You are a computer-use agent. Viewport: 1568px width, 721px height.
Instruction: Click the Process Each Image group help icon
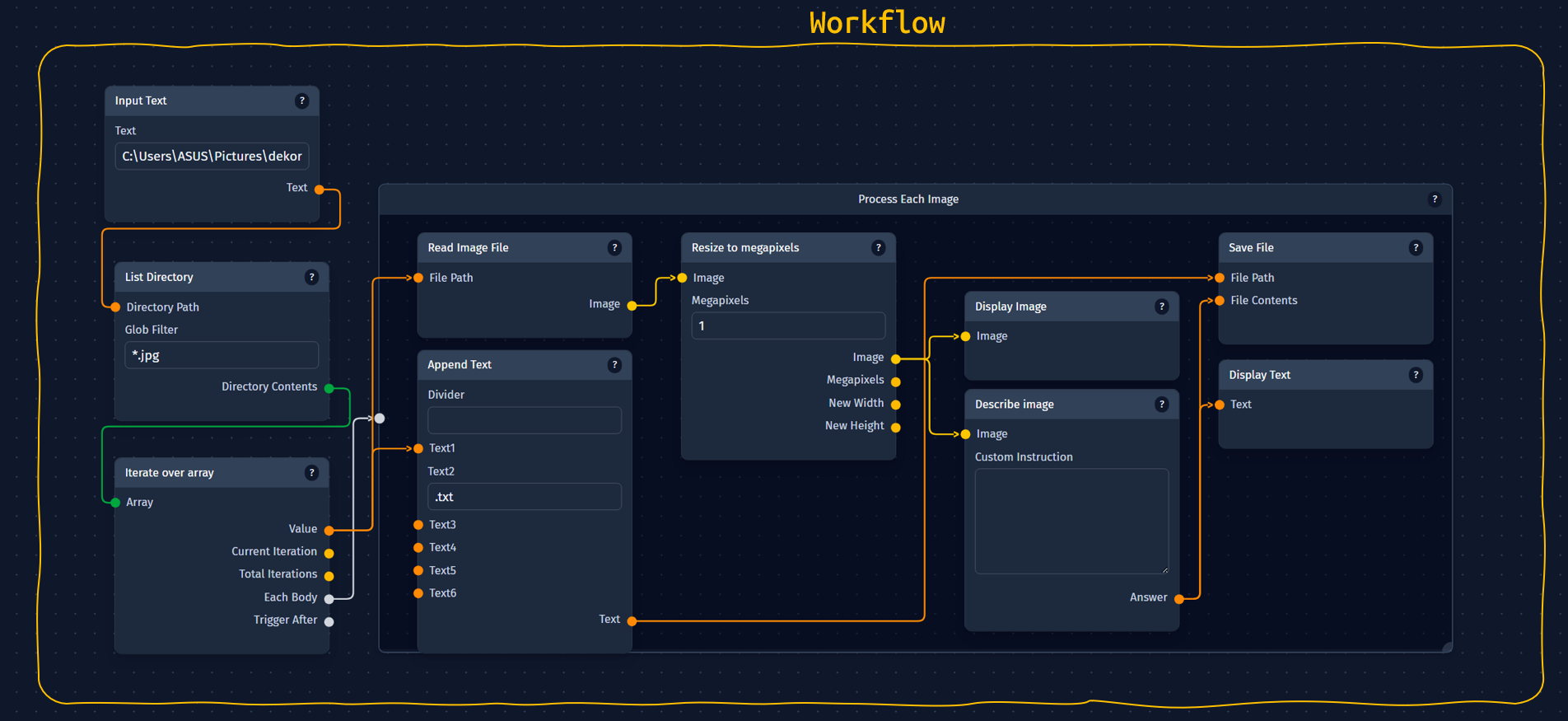pyautogui.click(x=1435, y=199)
